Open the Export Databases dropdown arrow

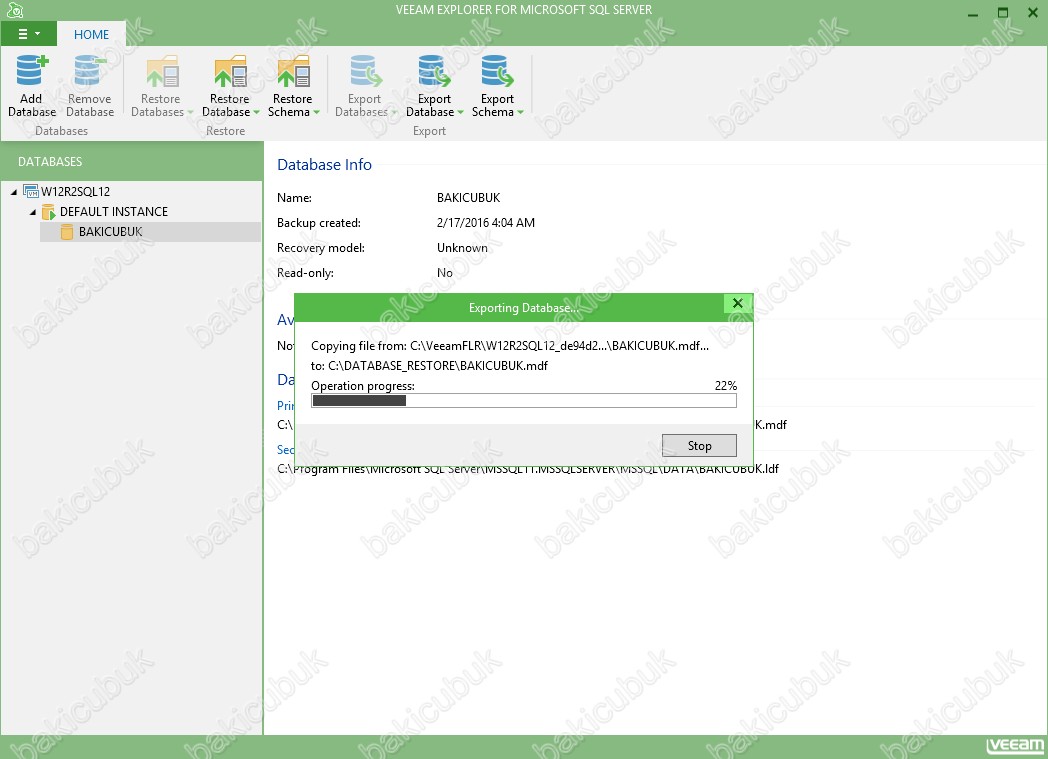pyautogui.click(x=394, y=112)
